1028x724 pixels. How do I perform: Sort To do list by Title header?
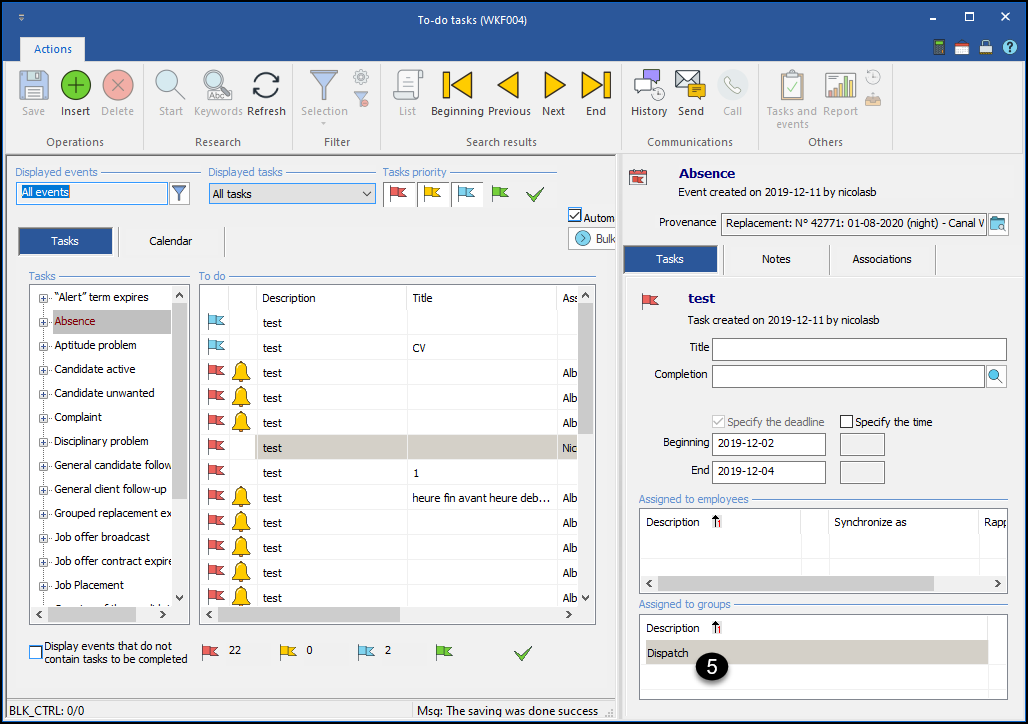[x=481, y=298]
